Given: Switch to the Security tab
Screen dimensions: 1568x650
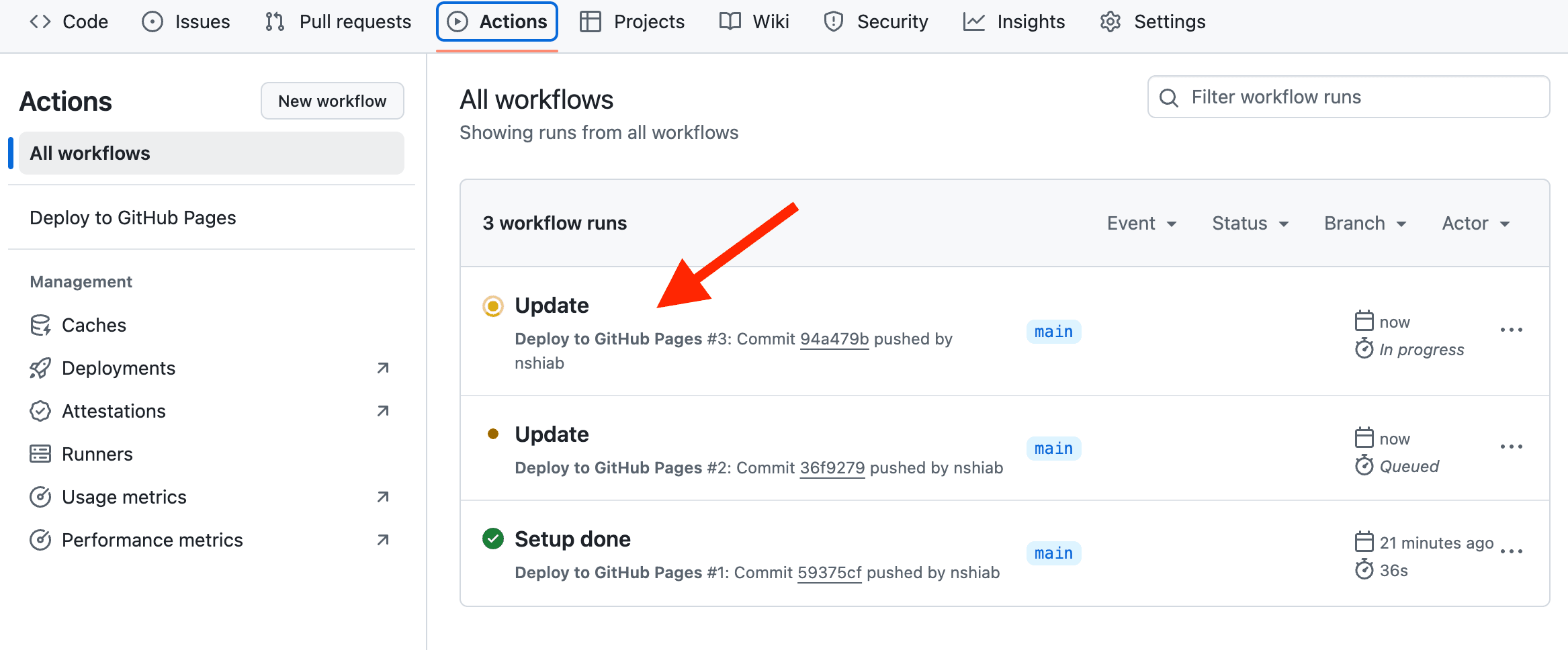Looking at the screenshot, I should 876,21.
